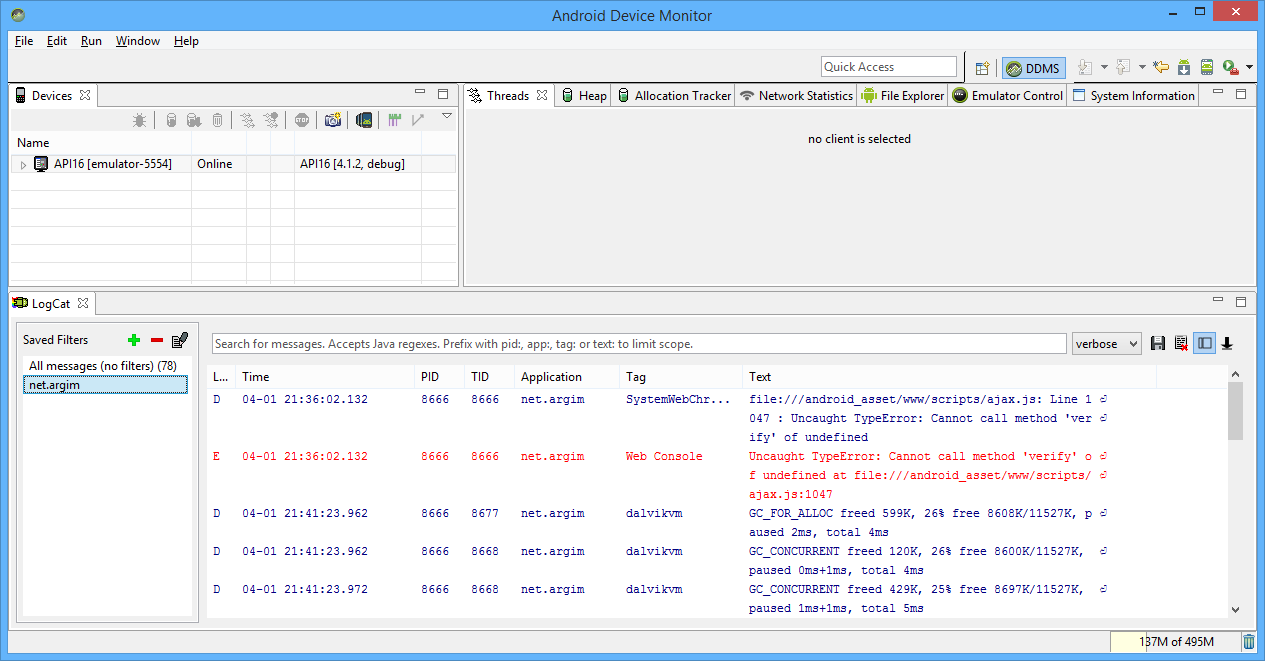Image resolution: width=1265 pixels, height=661 pixels.
Task: Open previous annotation dropdown arrow
Action: click(1141, 68)
